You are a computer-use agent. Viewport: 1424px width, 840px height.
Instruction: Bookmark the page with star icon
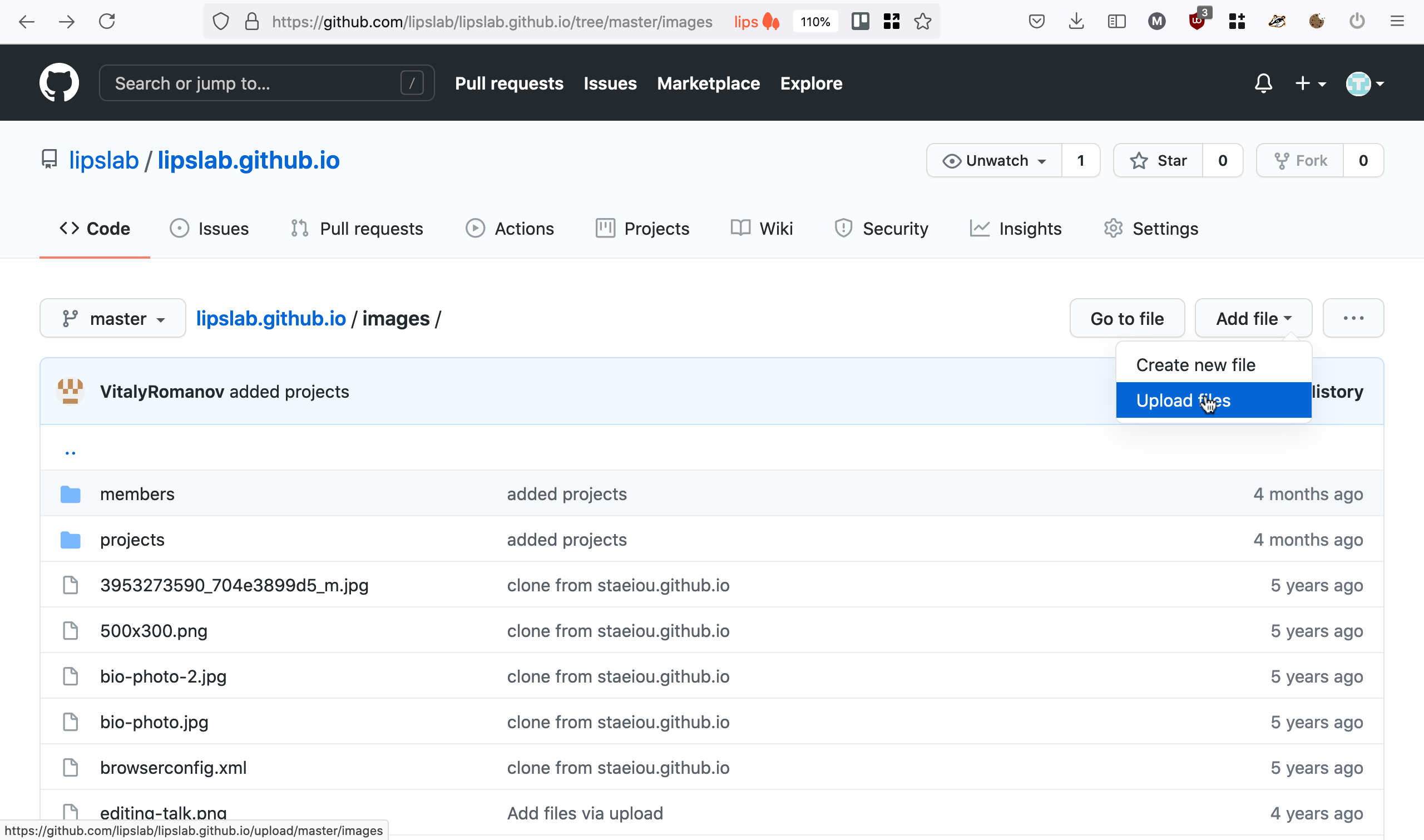click(923, 22)
